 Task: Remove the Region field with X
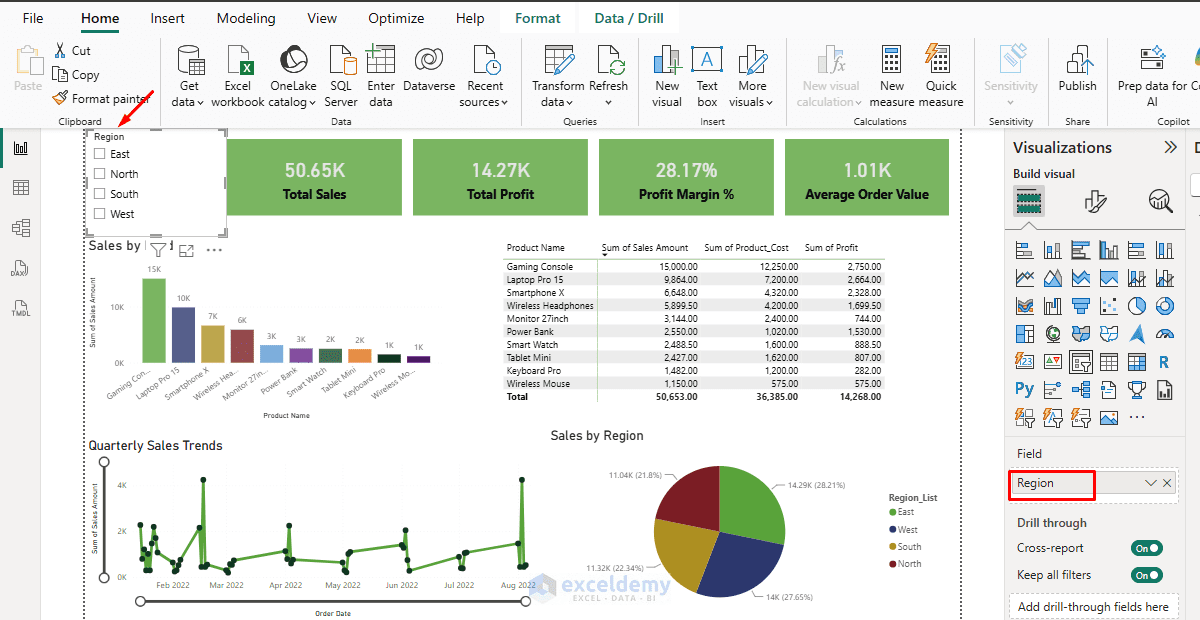(1167, 483)
